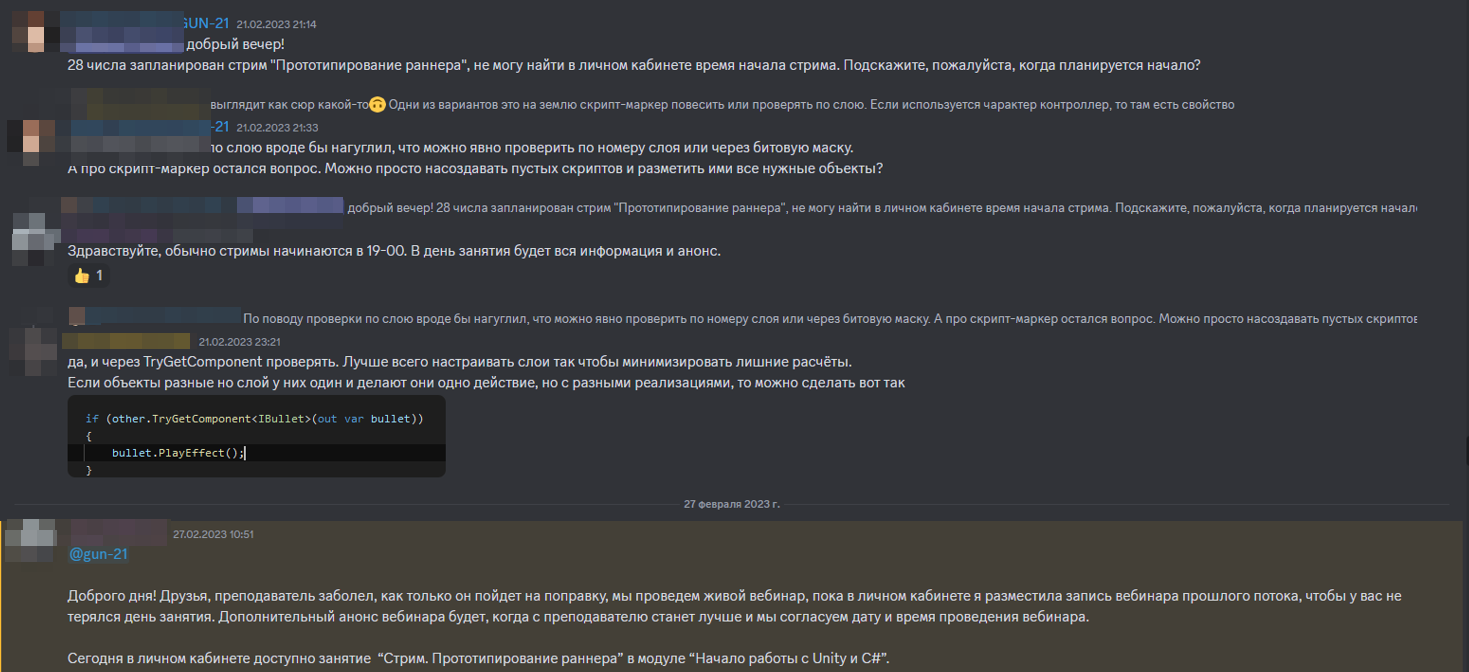Image resolution: width=1469 pixels, height=672 pixels.
Task: Click the '27 февраля 2023 г.' date divider
Action: 732,504
